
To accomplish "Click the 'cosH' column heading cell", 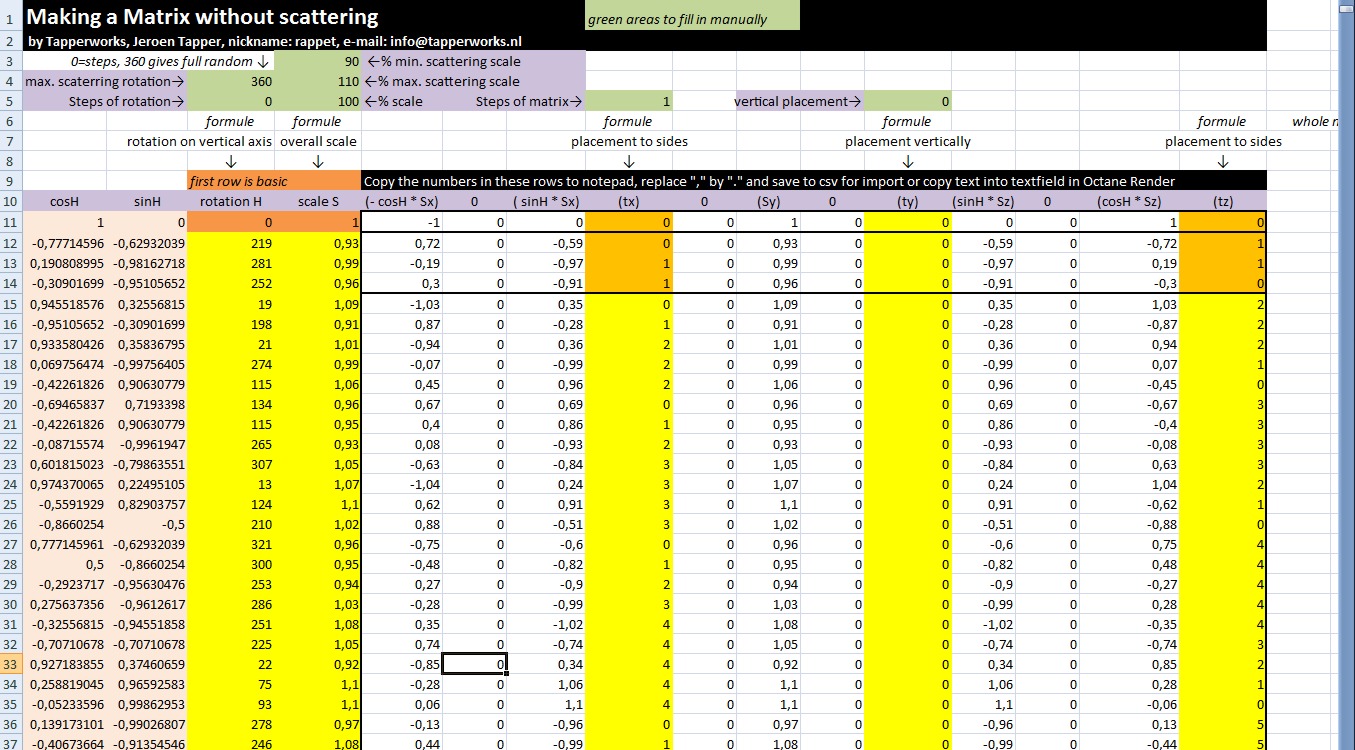I will (x=63, y=201).
